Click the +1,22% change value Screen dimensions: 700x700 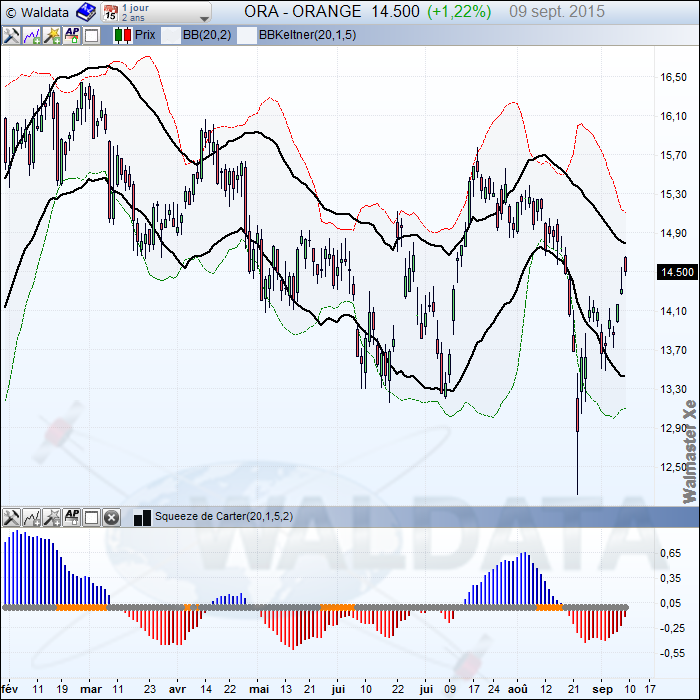click(x=459, y=12)
